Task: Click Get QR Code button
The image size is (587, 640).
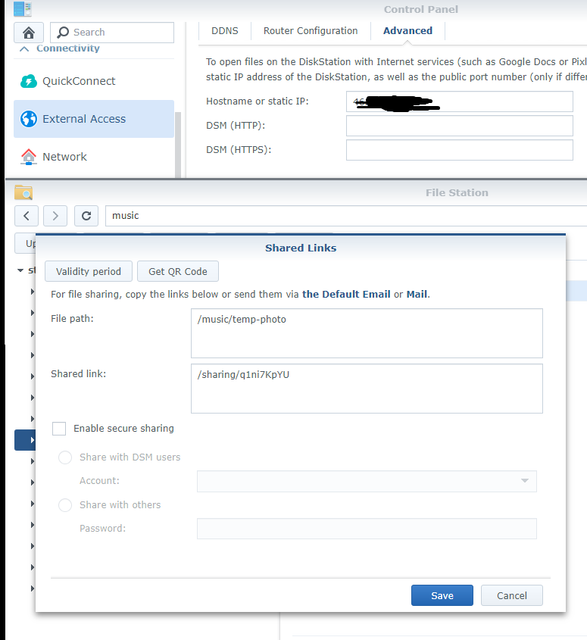Action: tap(178, 271)
